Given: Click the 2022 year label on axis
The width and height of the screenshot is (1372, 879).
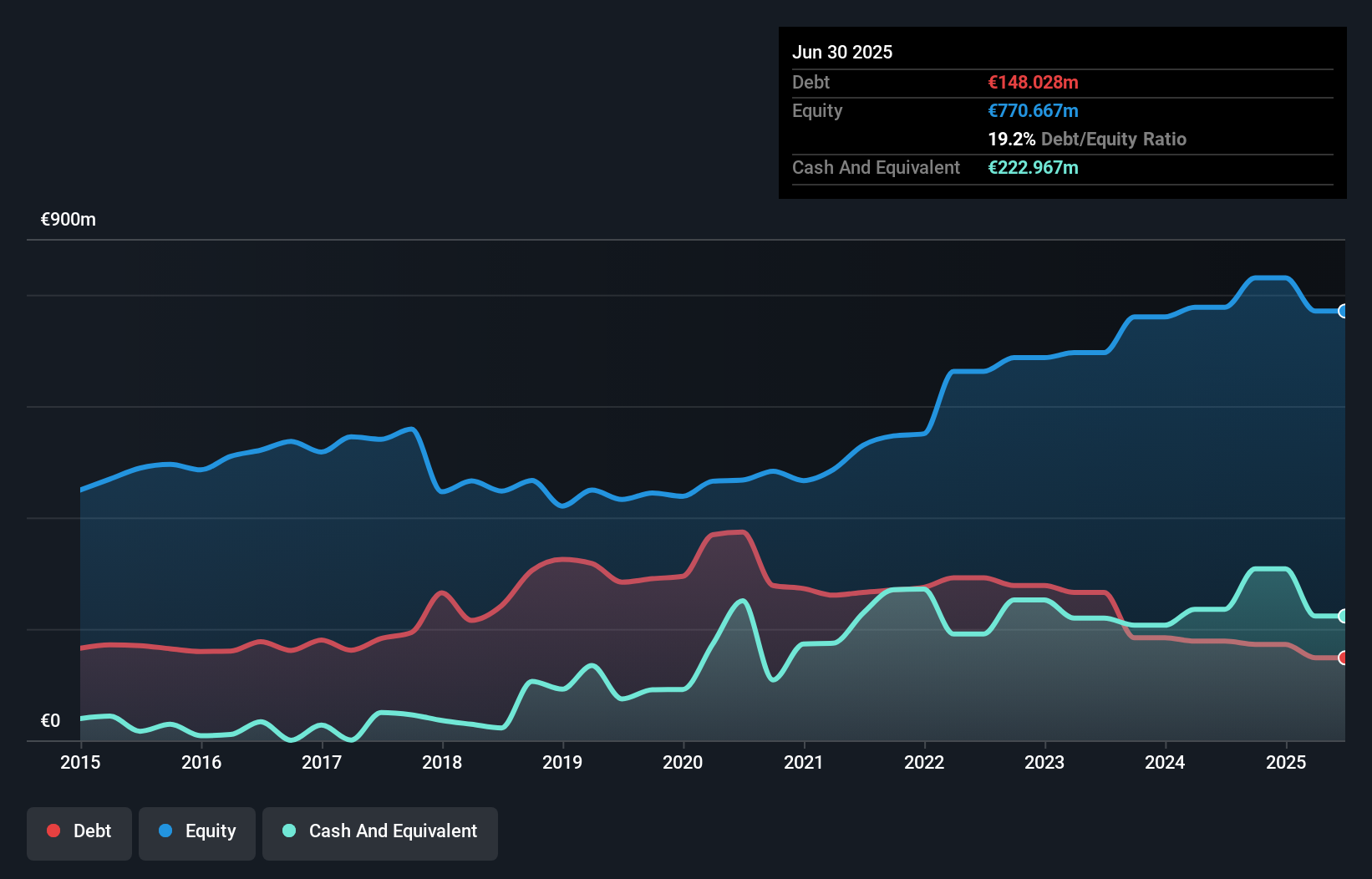Looking at the screenshot, I should [924, 762].
